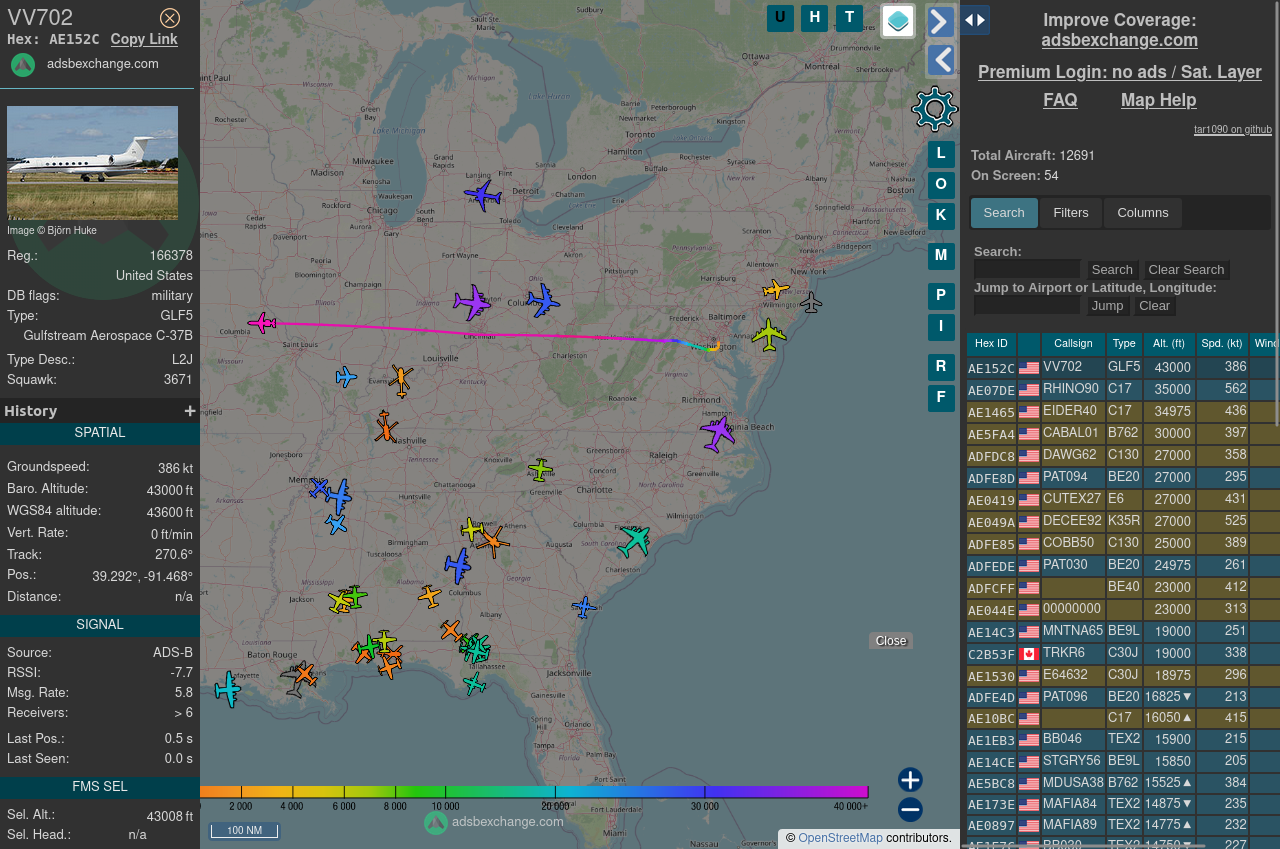This screenshot has height=849, width=1280.
Task: Click the adsbexchange.com logo in the info panel
Action: click(23, 65)
